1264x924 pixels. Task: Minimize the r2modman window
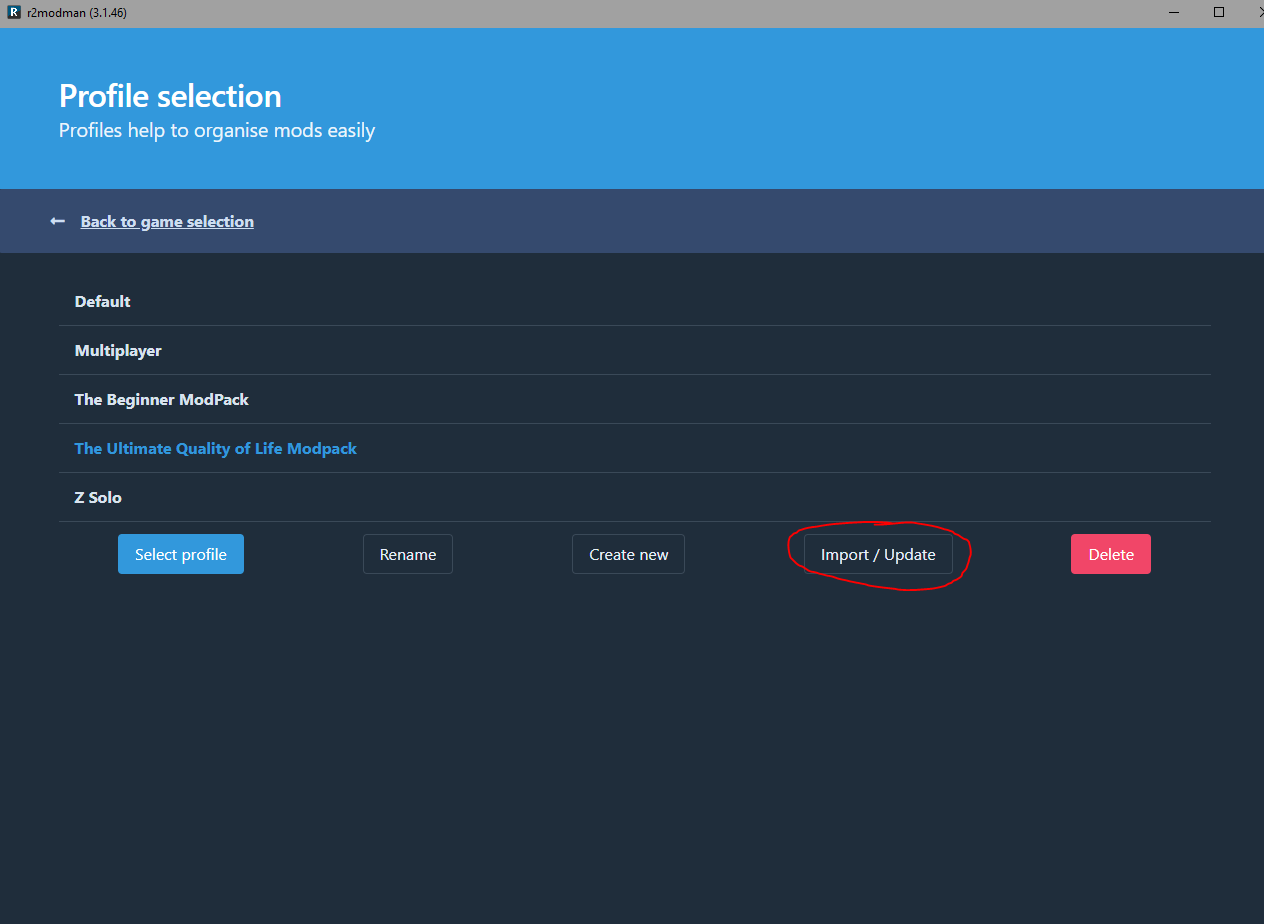[x=1173, y=13]
